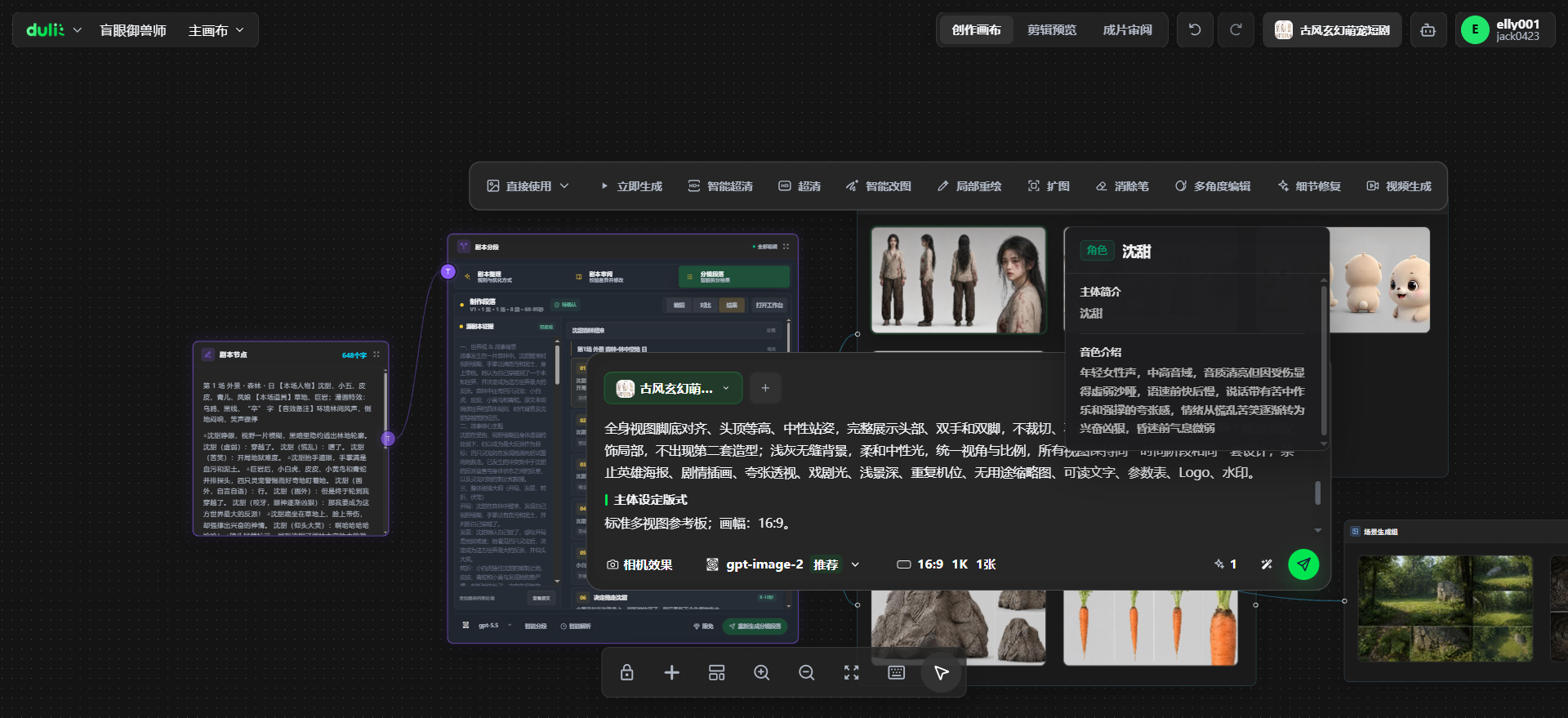Click the zoom in magnifier icon
This screenshot has height=718, width=1568.
click(x=761, y=672)
